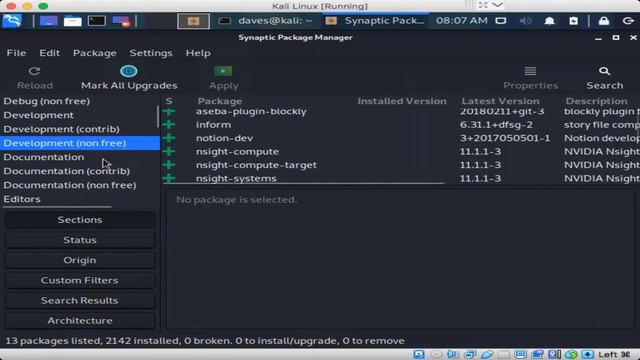The image size is (640, 360).
Task: Select the nsight-compute package name
Action: [237, 151]
